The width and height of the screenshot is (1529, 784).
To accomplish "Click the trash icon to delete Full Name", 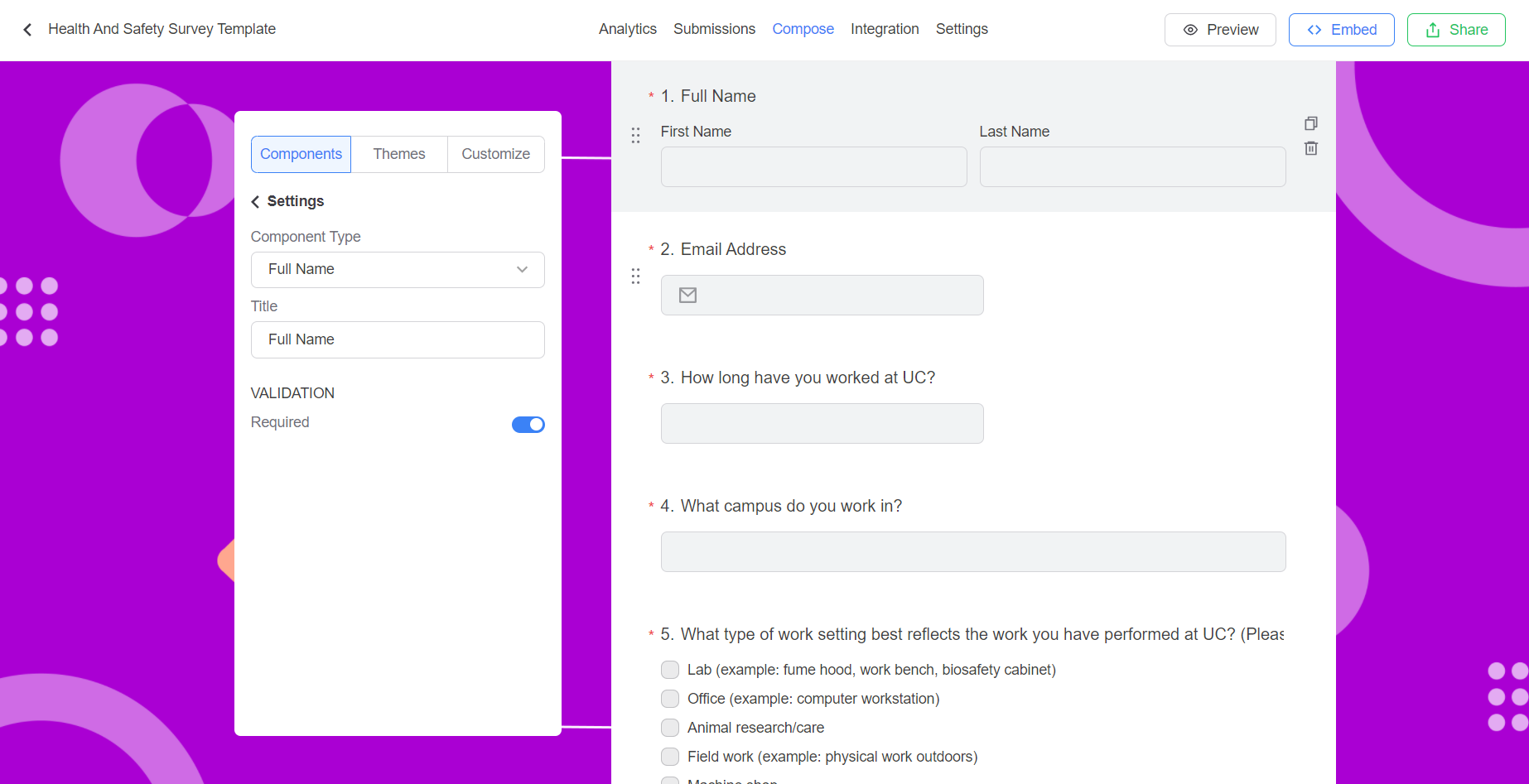I will pos(1310,148).
